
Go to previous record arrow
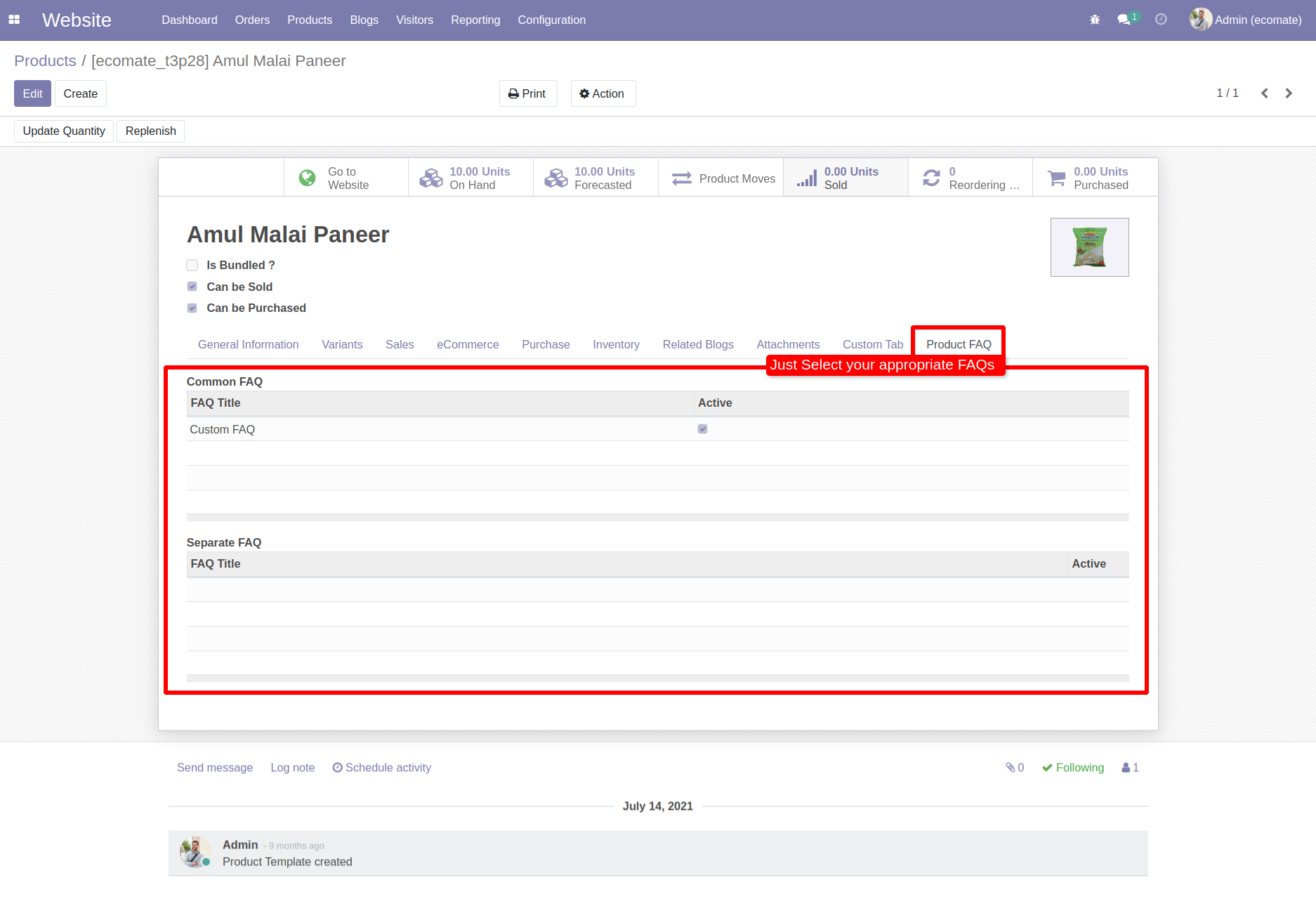pyautogui.click(x=1264, y=93)
